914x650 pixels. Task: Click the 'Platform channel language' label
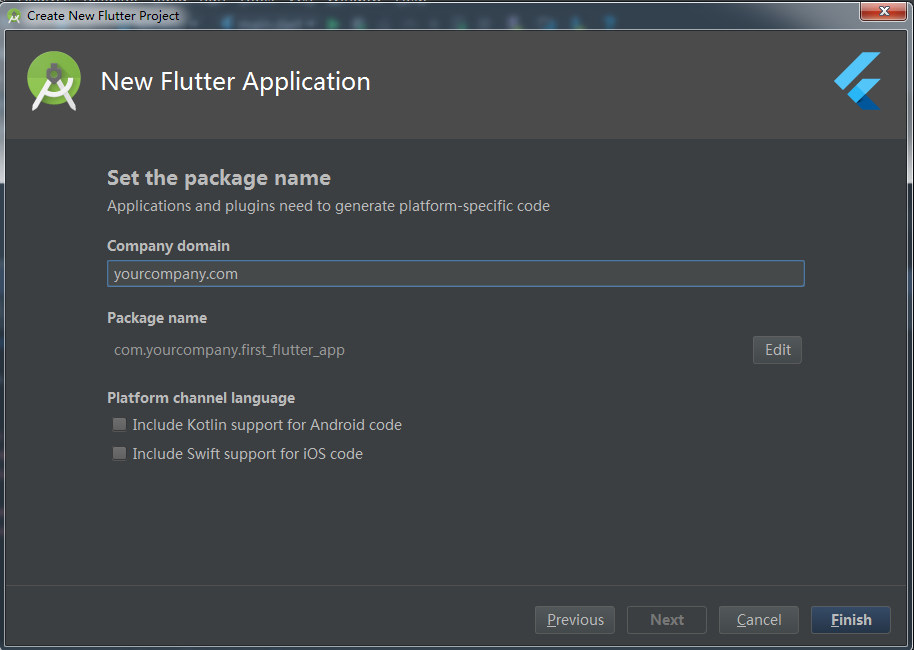[201, 398]
